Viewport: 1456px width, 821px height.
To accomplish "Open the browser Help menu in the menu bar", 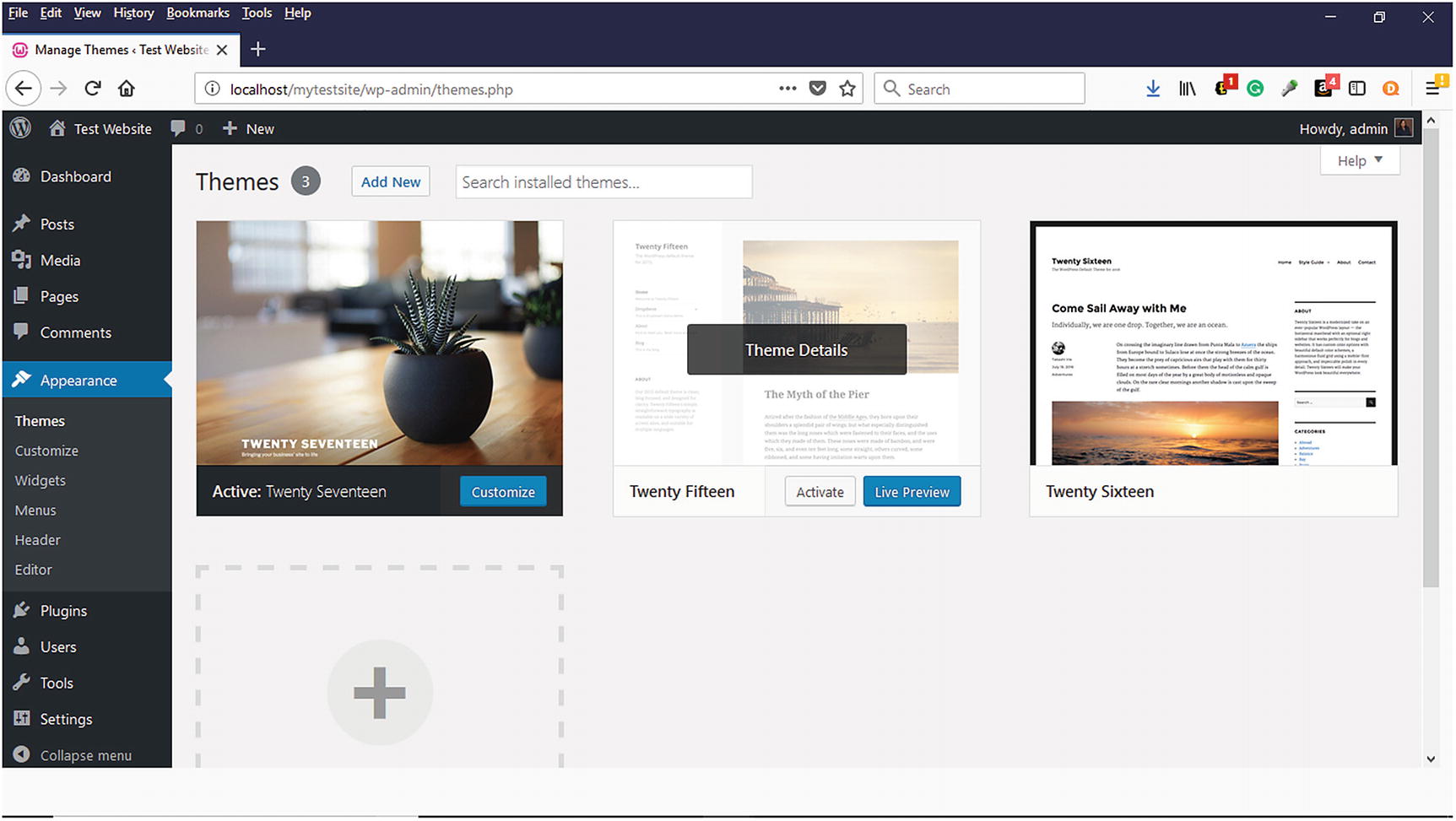I will 297,13.
